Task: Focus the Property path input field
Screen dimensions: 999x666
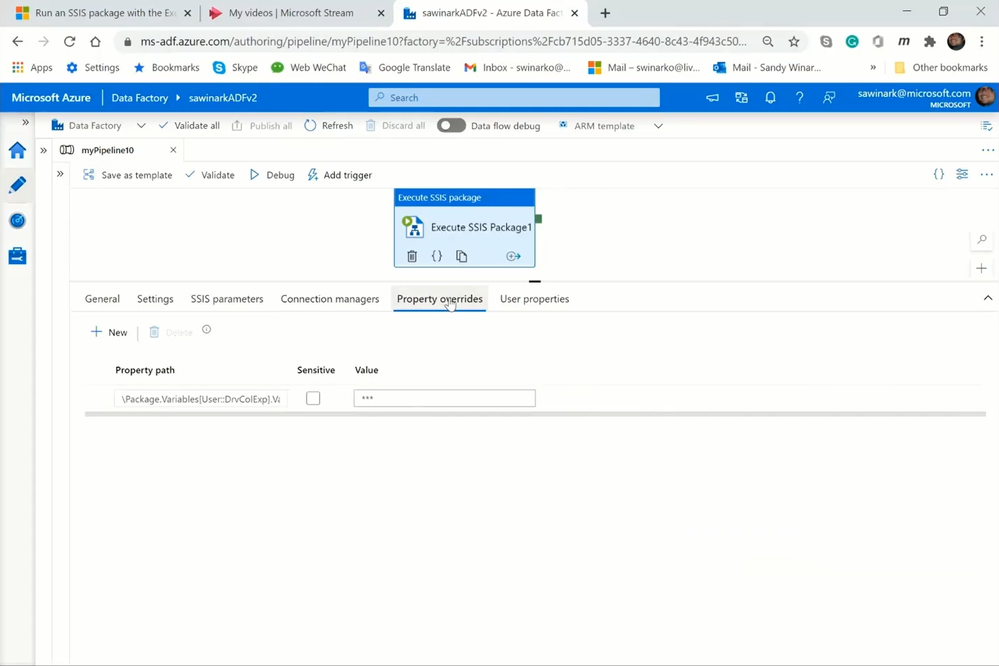Action: pos(201,399)
